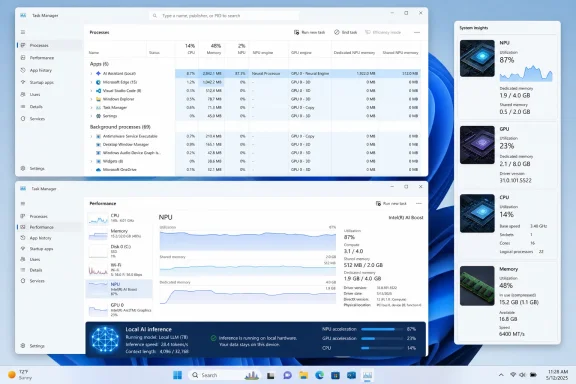Switch to Processes in bottom window sidebar

point(49,216)
